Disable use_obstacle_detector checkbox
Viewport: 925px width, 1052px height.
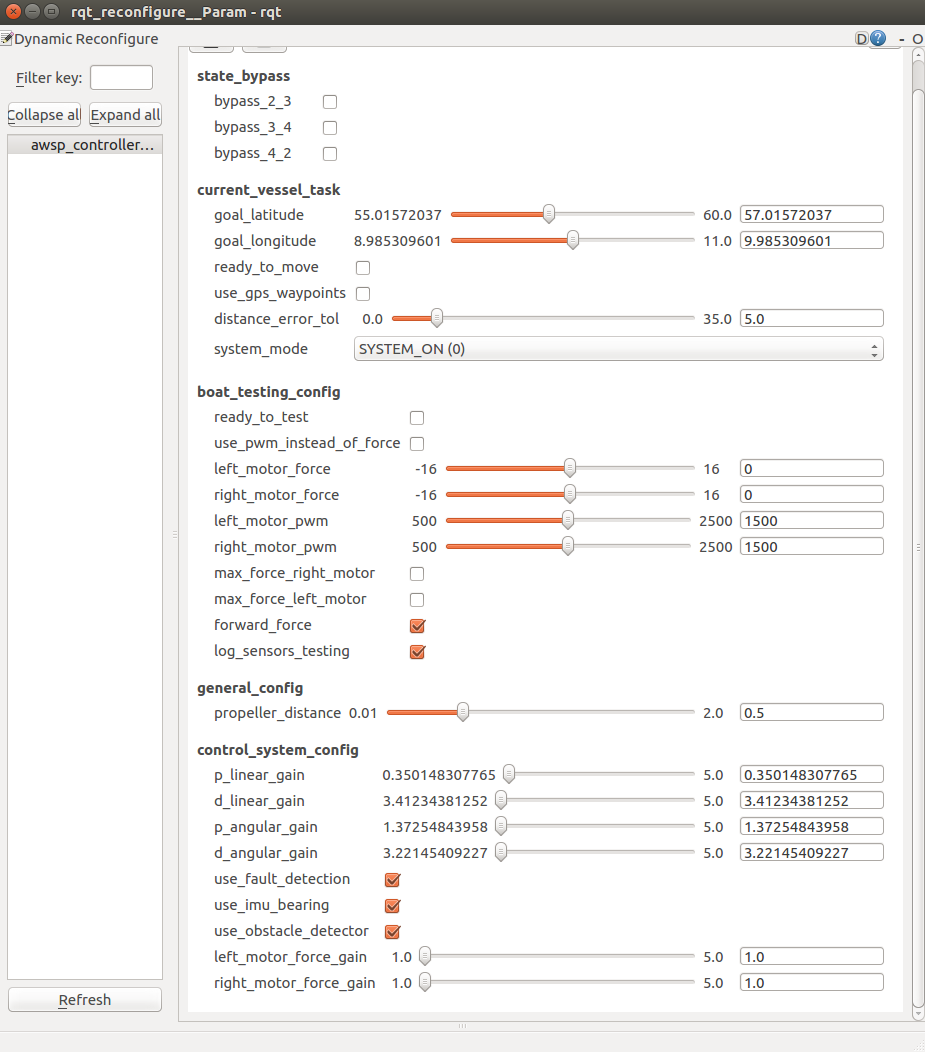click(x=392, y=932)
